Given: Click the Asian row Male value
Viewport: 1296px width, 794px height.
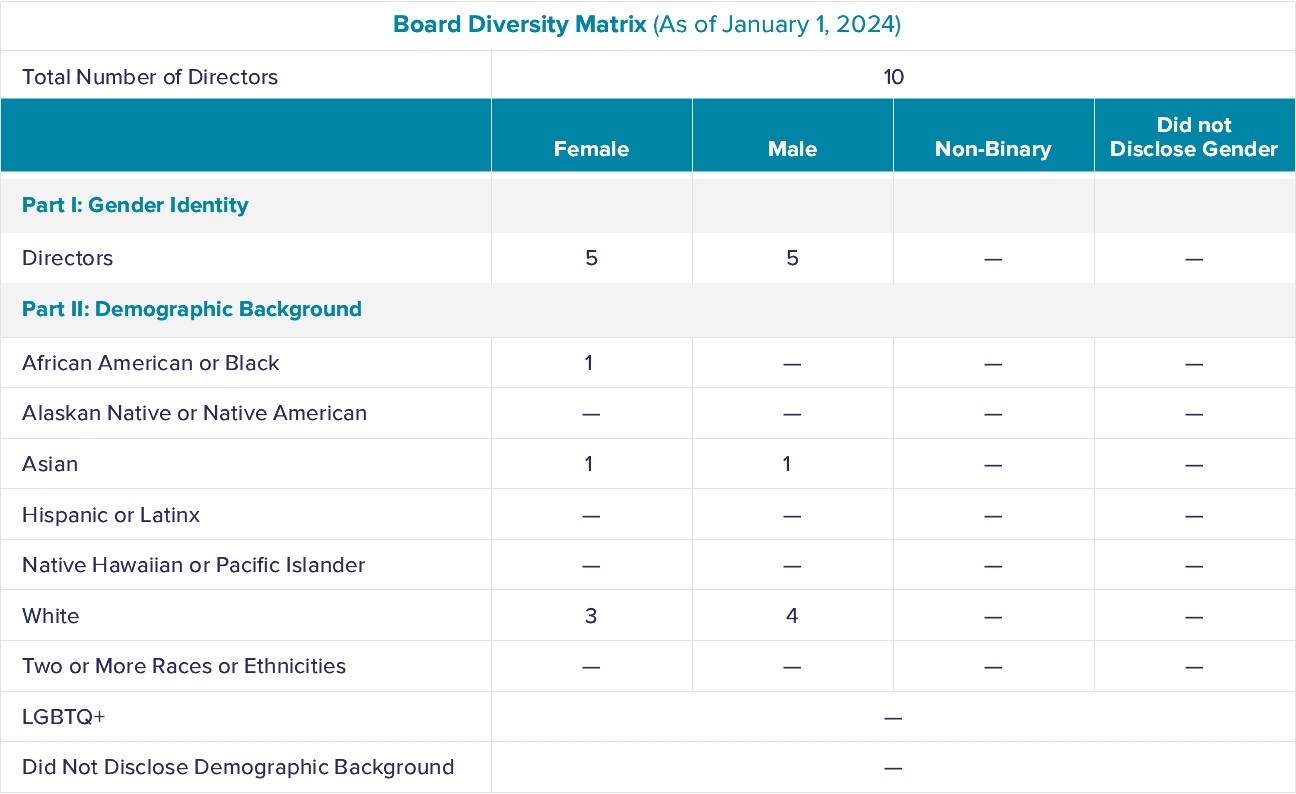Looking at the screenshot, I should (x=788, y=464).
